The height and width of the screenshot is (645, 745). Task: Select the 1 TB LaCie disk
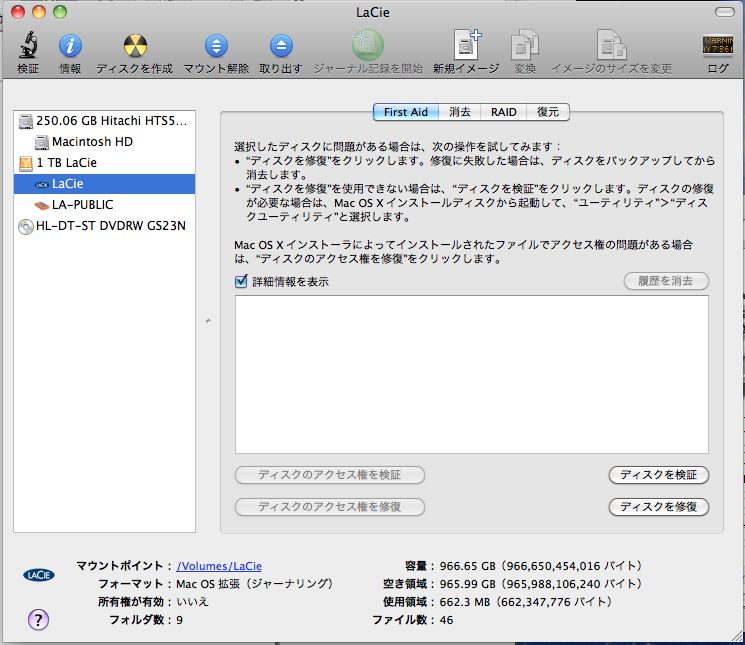(x=105, y=163)
